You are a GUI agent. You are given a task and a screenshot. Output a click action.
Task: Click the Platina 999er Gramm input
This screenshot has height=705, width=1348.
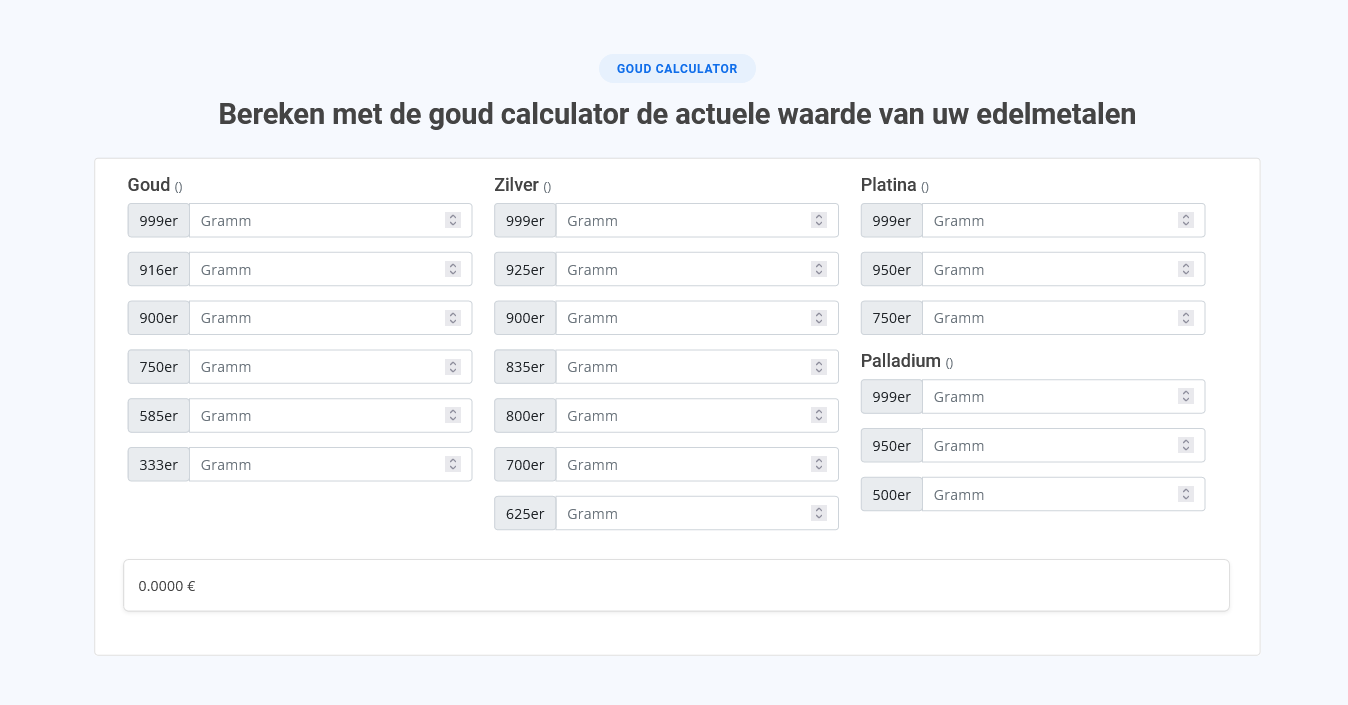(1049, 221)
